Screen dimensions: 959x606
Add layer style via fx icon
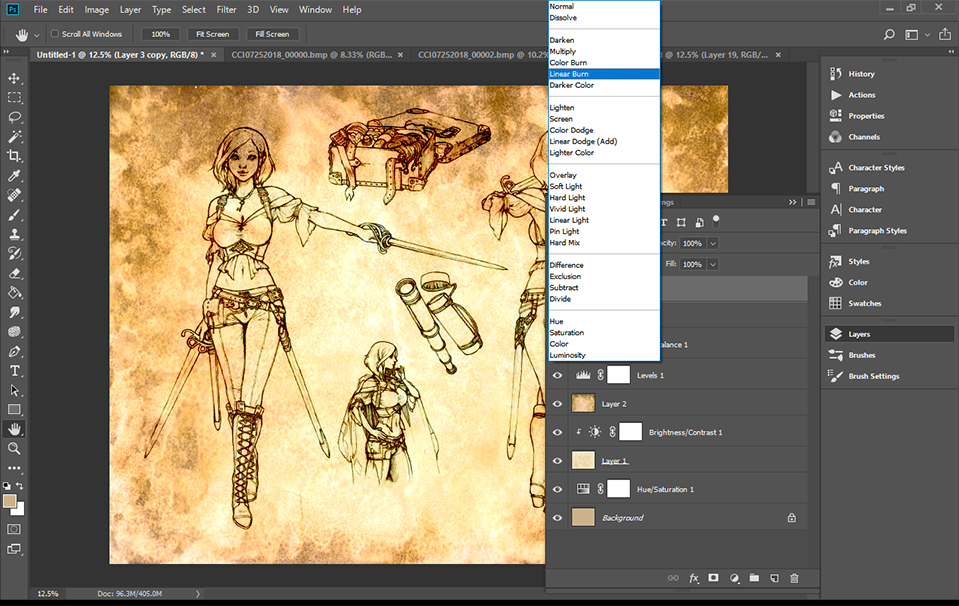click(x=694, y=578)
